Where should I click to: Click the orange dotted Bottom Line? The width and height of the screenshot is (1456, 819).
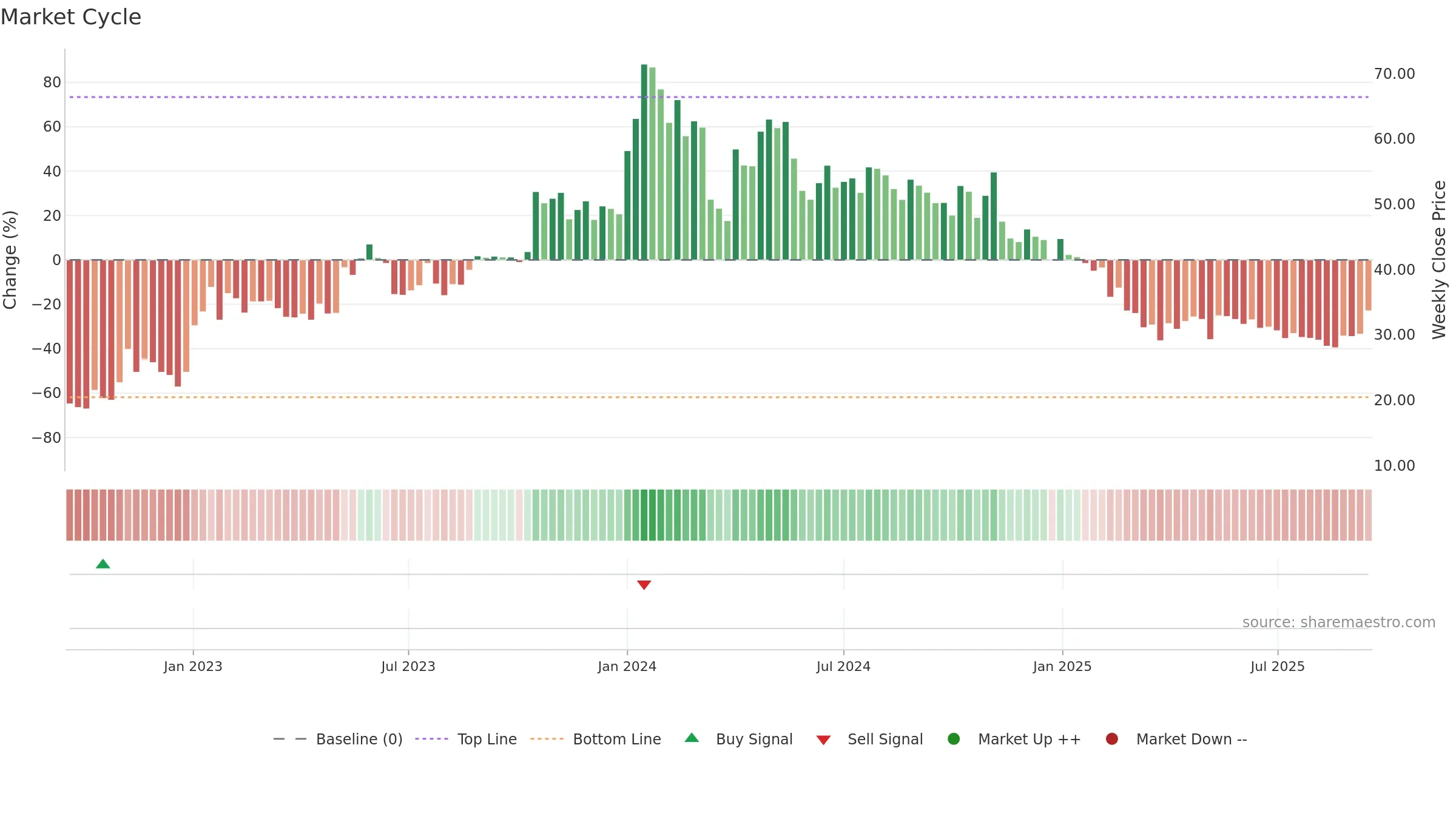coord(719,397)
